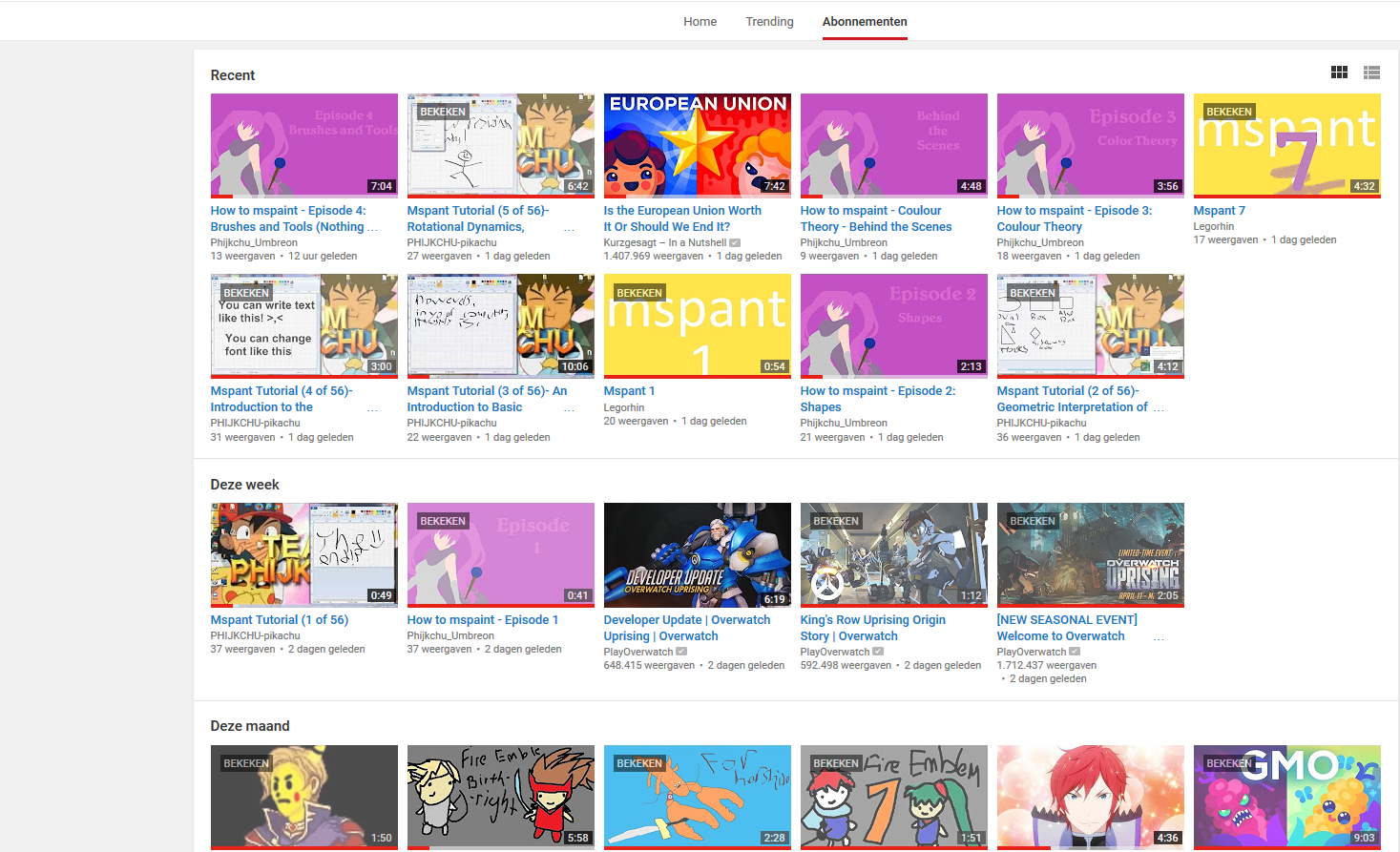Switch to grid view layout

tap(1339, 73)
